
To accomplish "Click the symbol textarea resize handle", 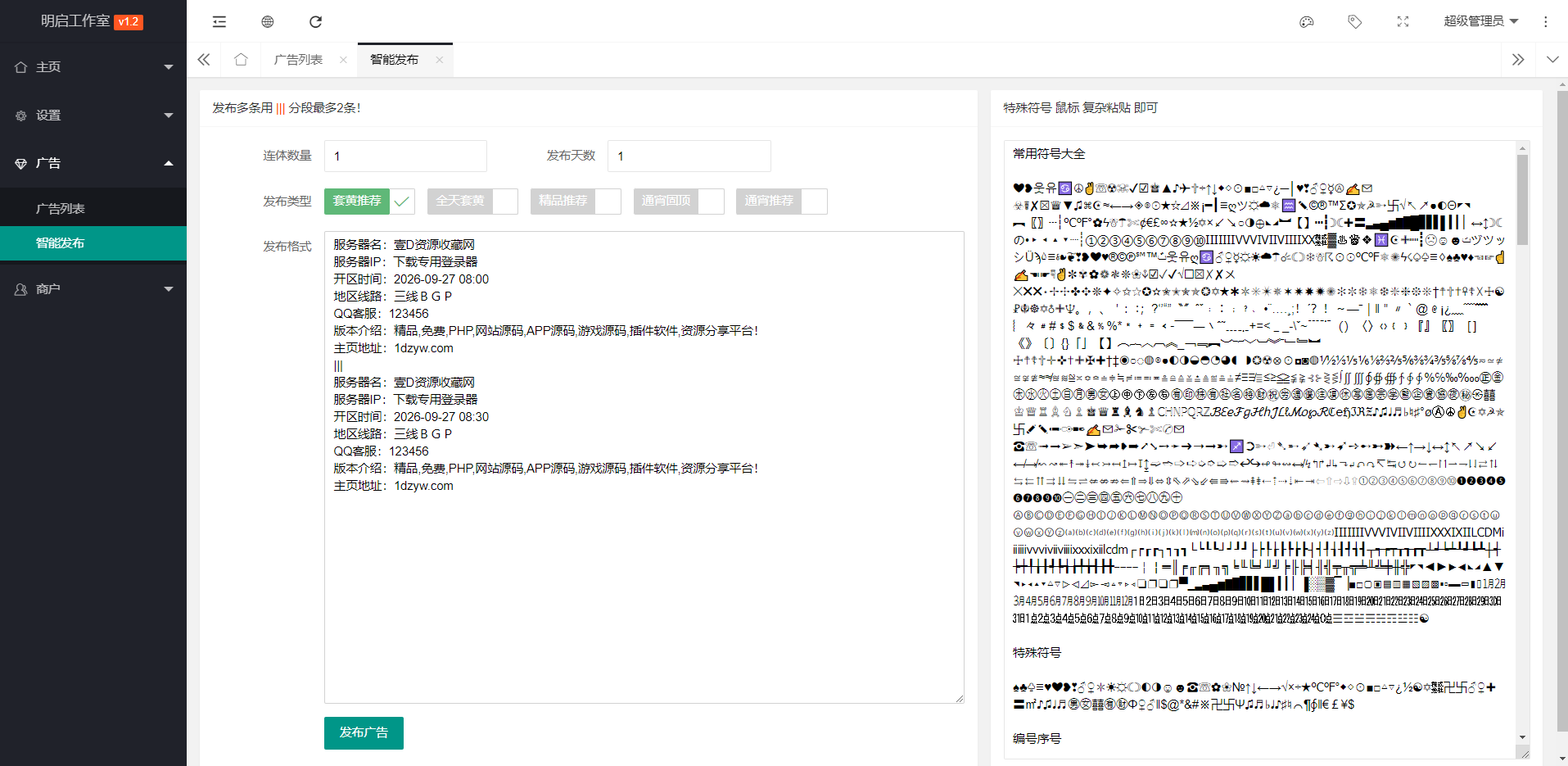I will coord(1523,752).
